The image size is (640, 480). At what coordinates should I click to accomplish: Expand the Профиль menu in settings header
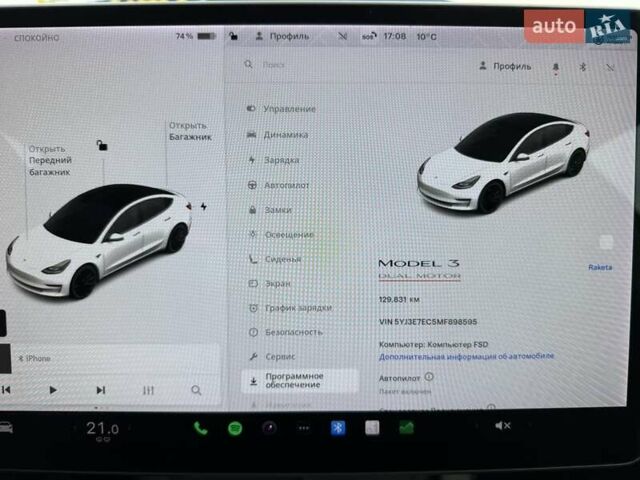[x=506, y=66]
